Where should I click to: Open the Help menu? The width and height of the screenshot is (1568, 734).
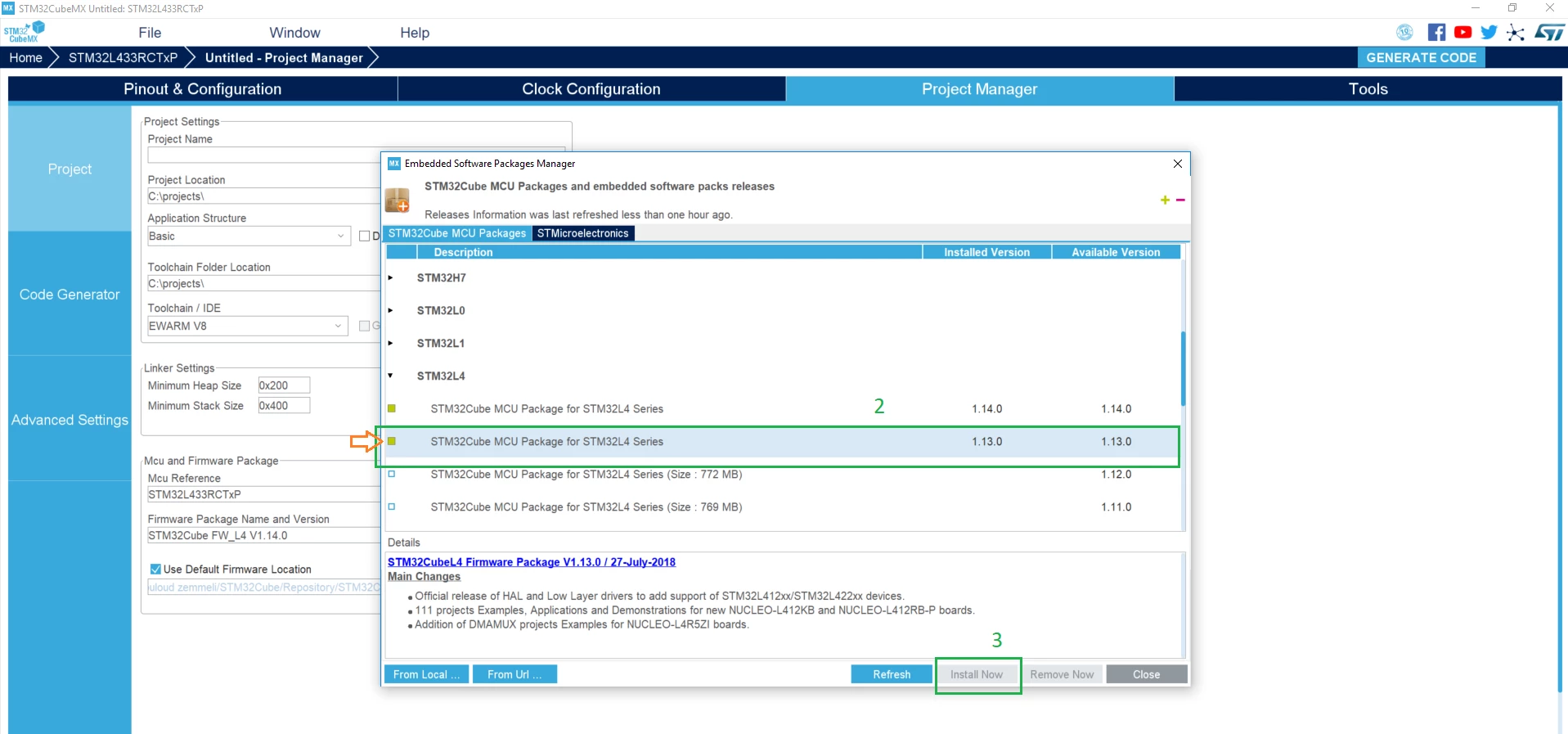[415, 33]
